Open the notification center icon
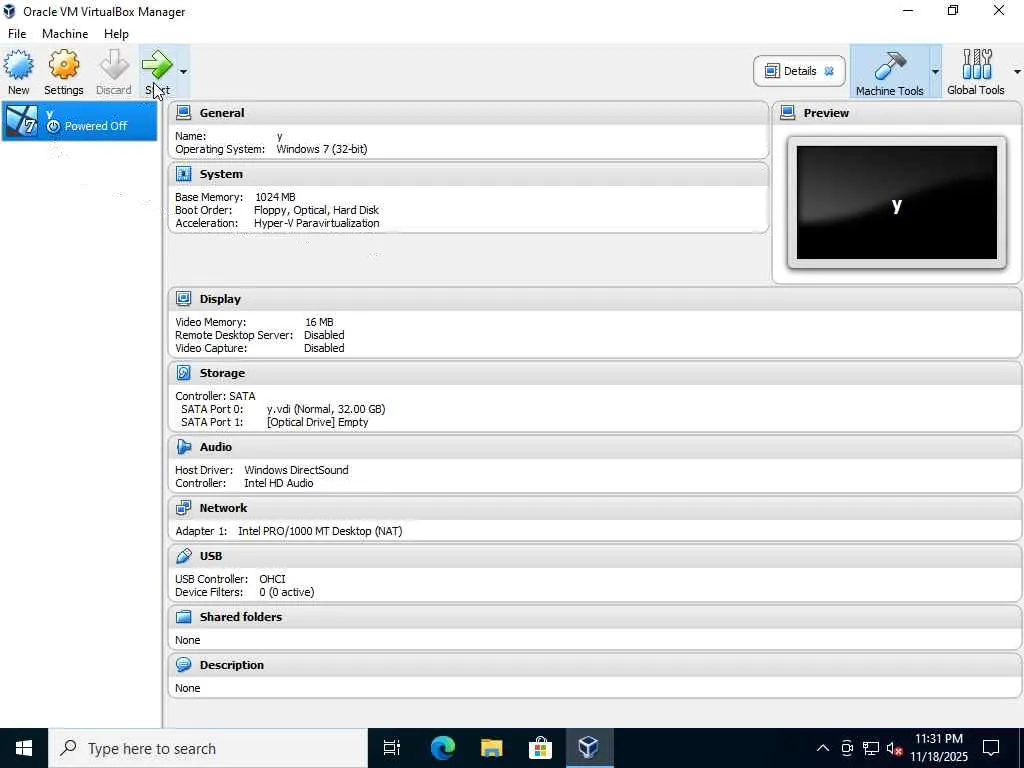 coord(991,748)
